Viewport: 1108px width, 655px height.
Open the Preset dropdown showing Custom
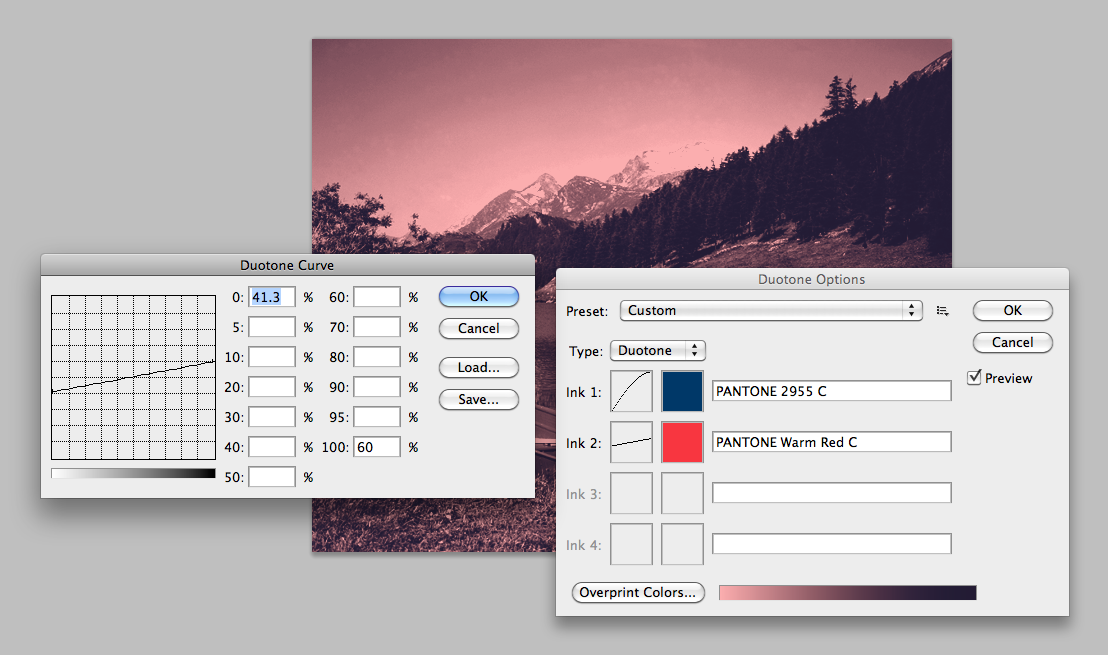point(770,310)
